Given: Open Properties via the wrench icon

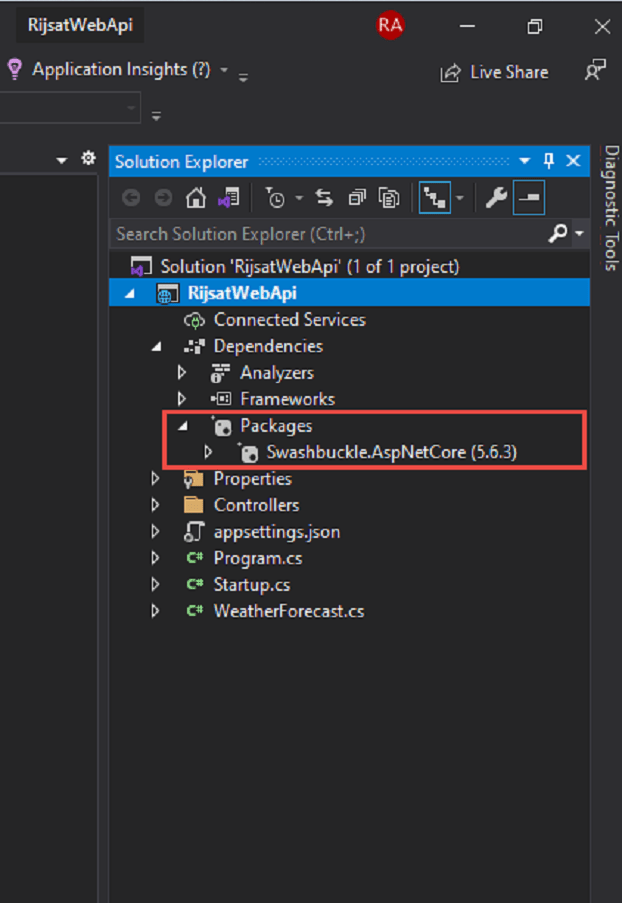Looking at the screenshot, I should click(496, 198).
